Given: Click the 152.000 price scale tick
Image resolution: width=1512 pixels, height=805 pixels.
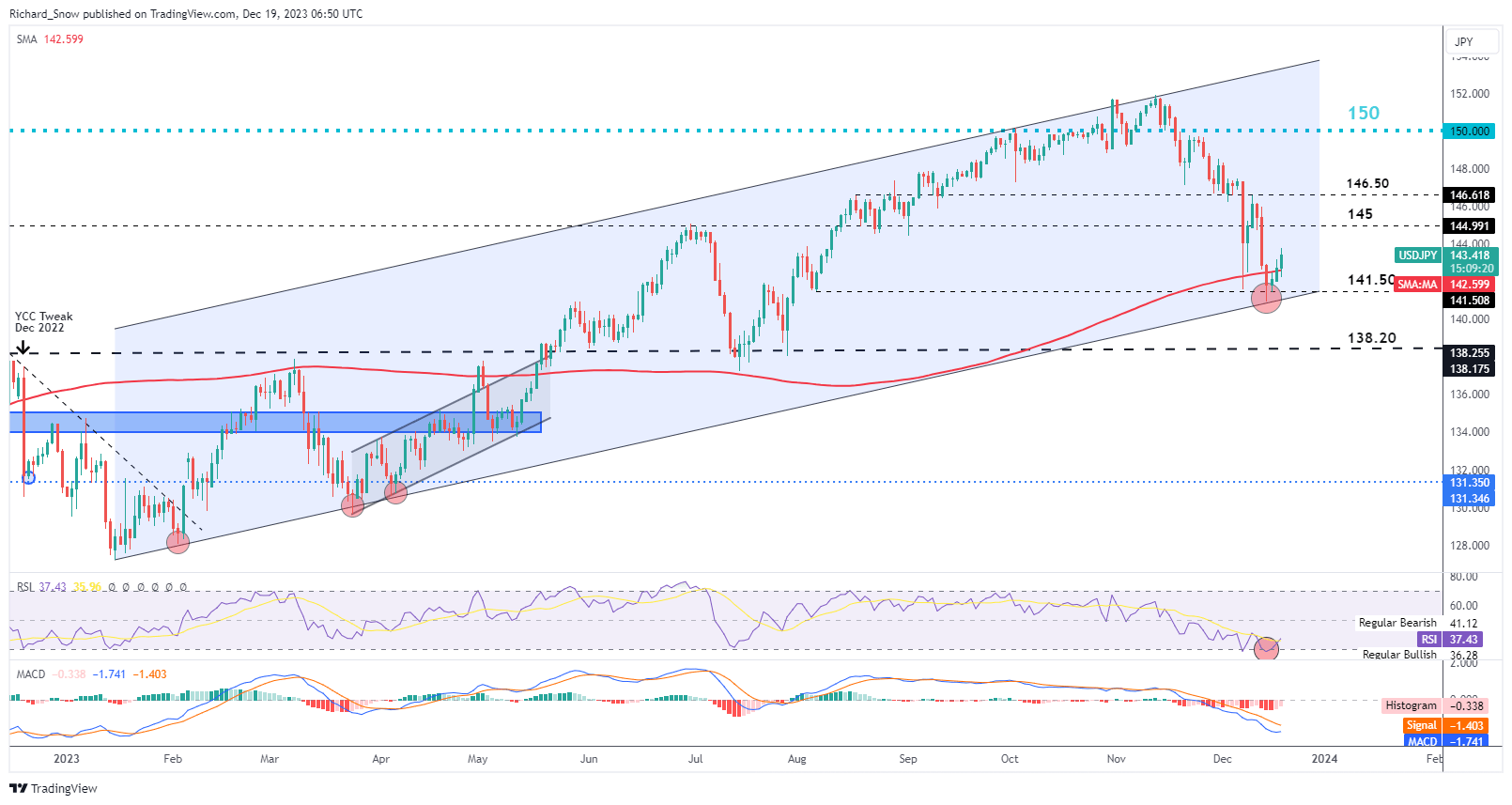Looking at the screenshot, I should (x=1470, y=94).
